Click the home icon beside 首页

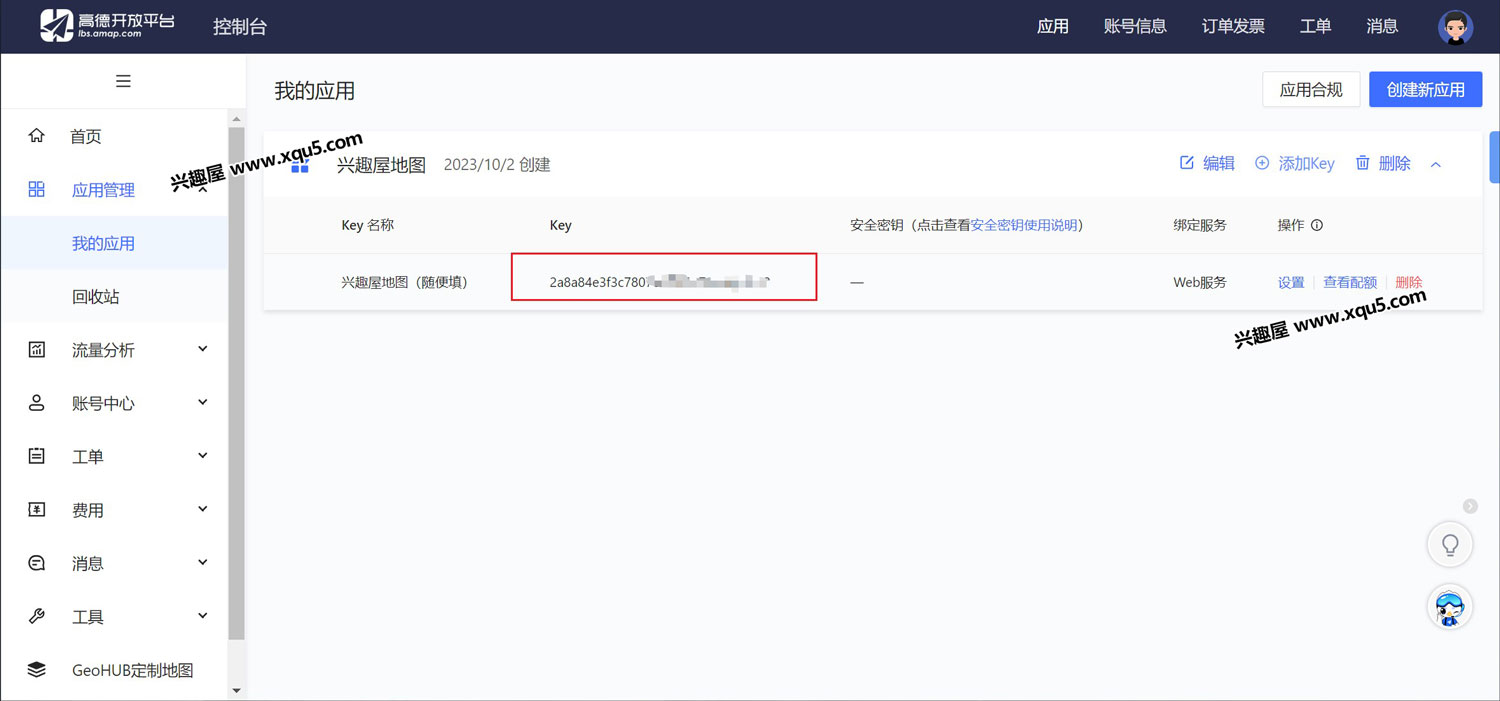pyautogui.click(x=37, y=135)
